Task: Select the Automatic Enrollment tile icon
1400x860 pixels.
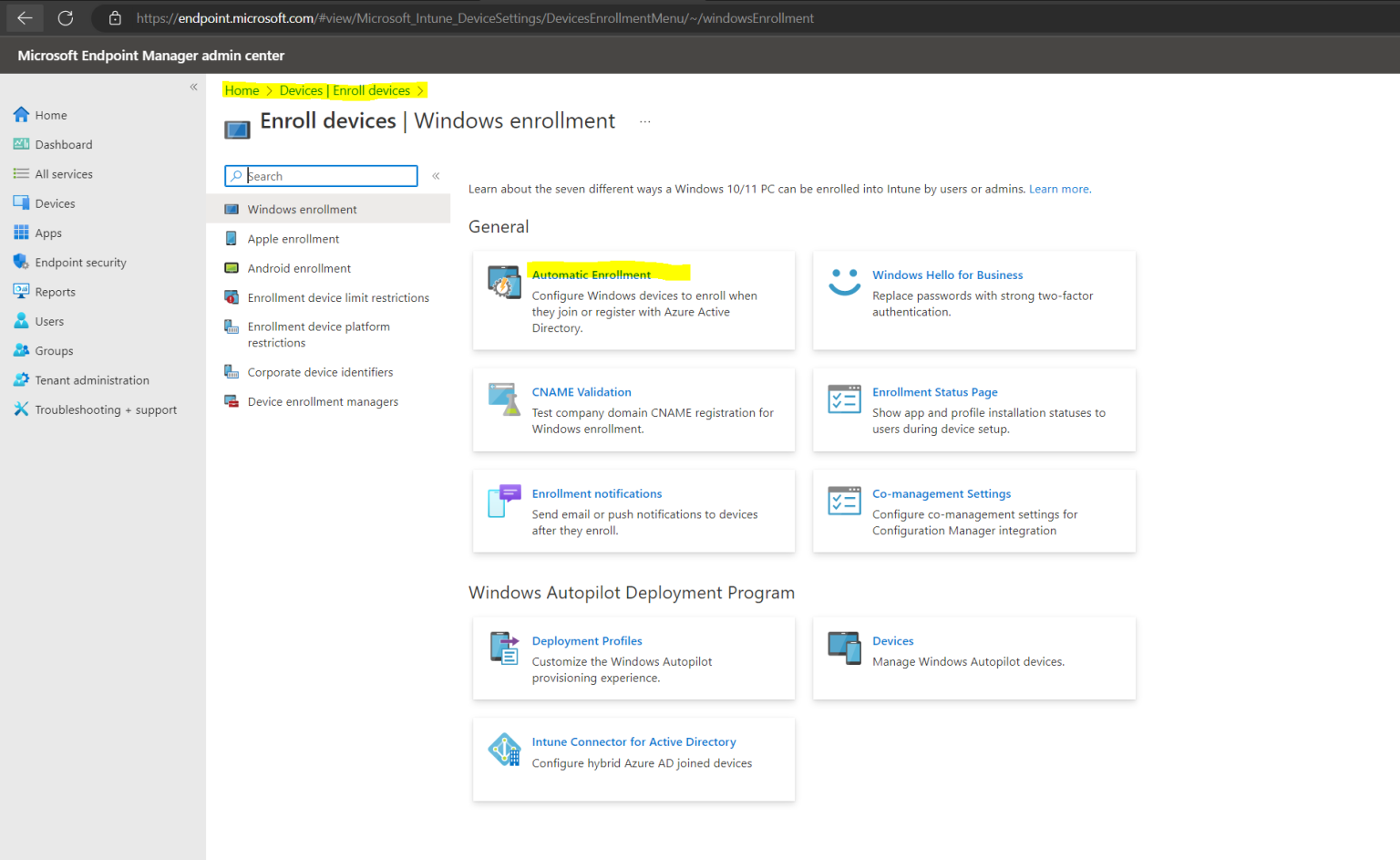Action: click(x=504, y=282)
